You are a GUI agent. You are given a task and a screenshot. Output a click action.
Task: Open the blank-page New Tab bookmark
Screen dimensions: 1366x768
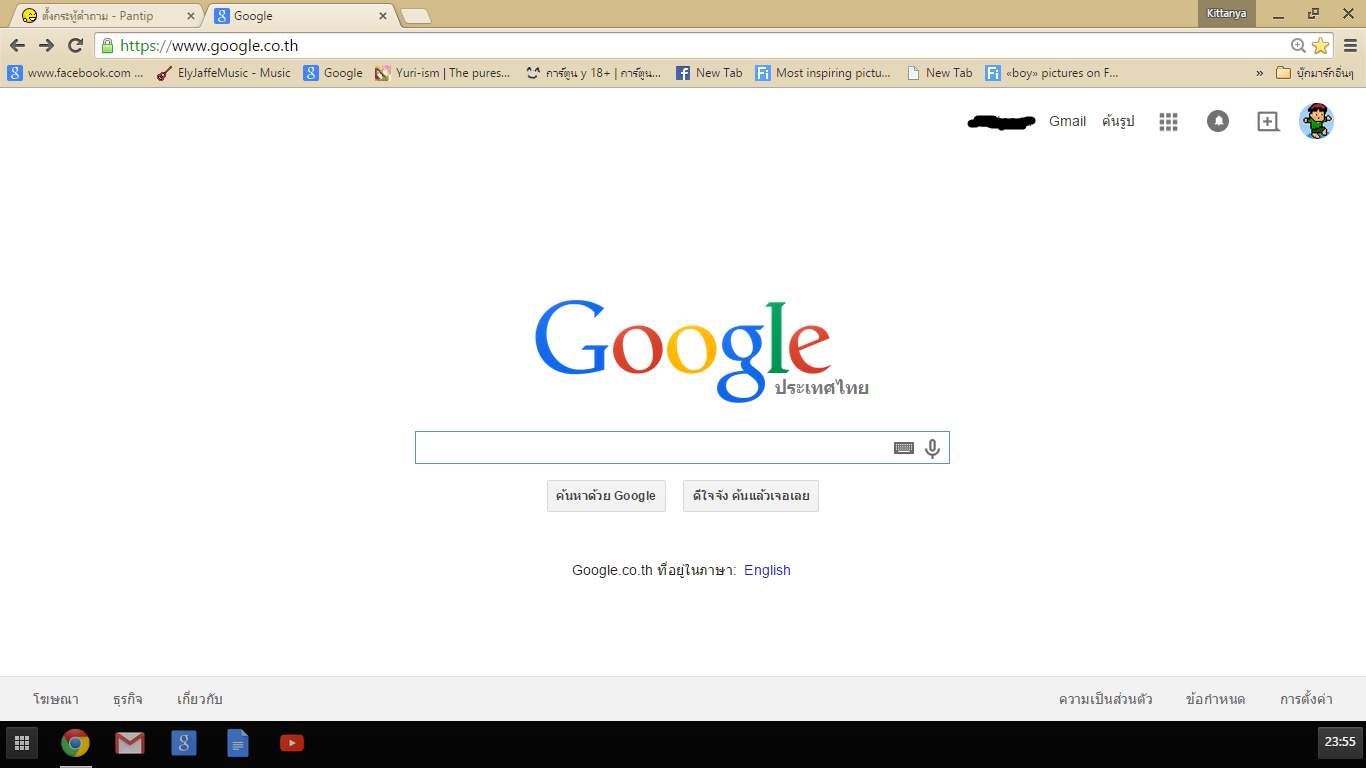pos(939,73)
